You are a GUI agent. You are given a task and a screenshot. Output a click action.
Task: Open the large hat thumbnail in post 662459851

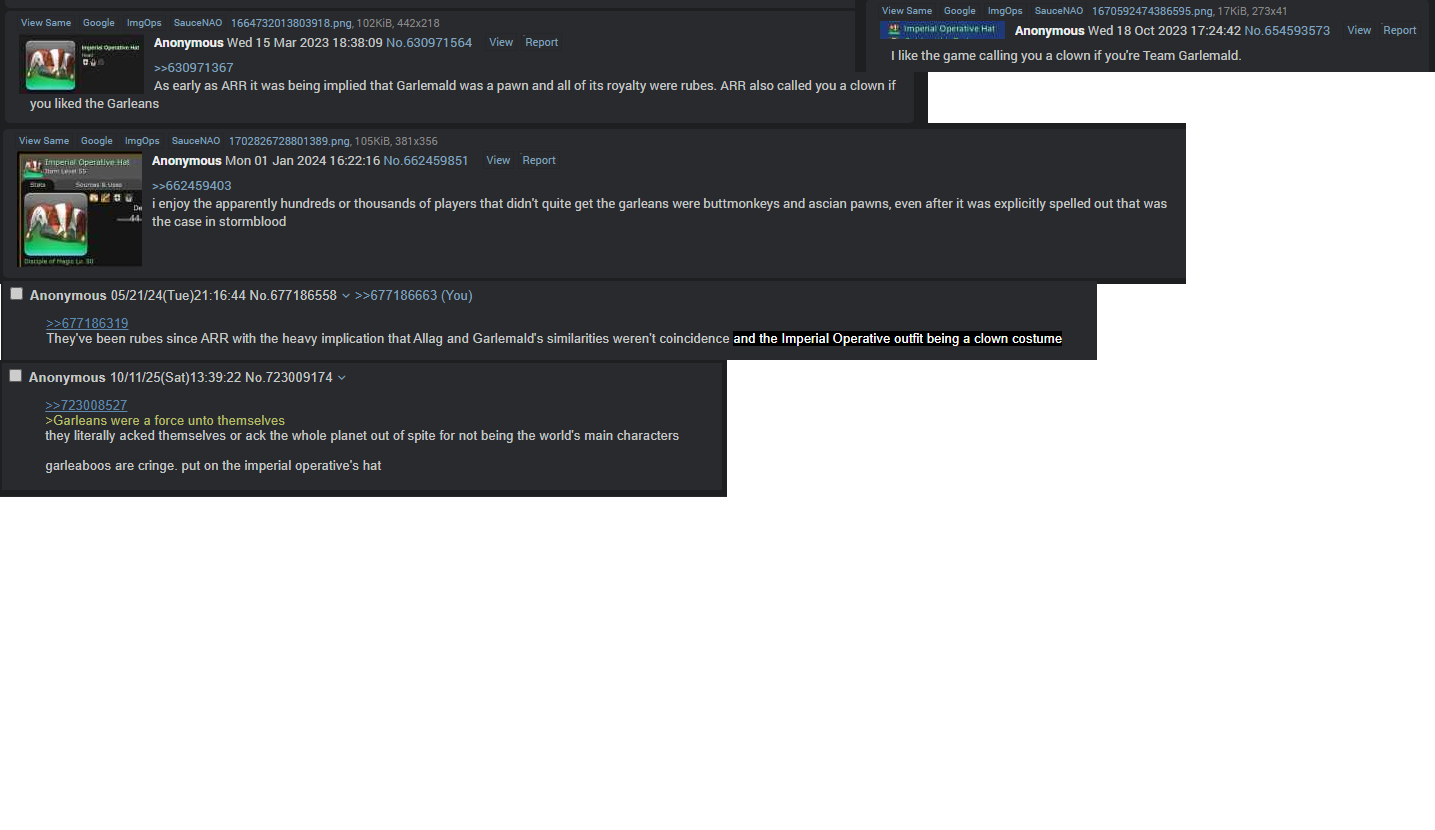[x=80, y=210]
